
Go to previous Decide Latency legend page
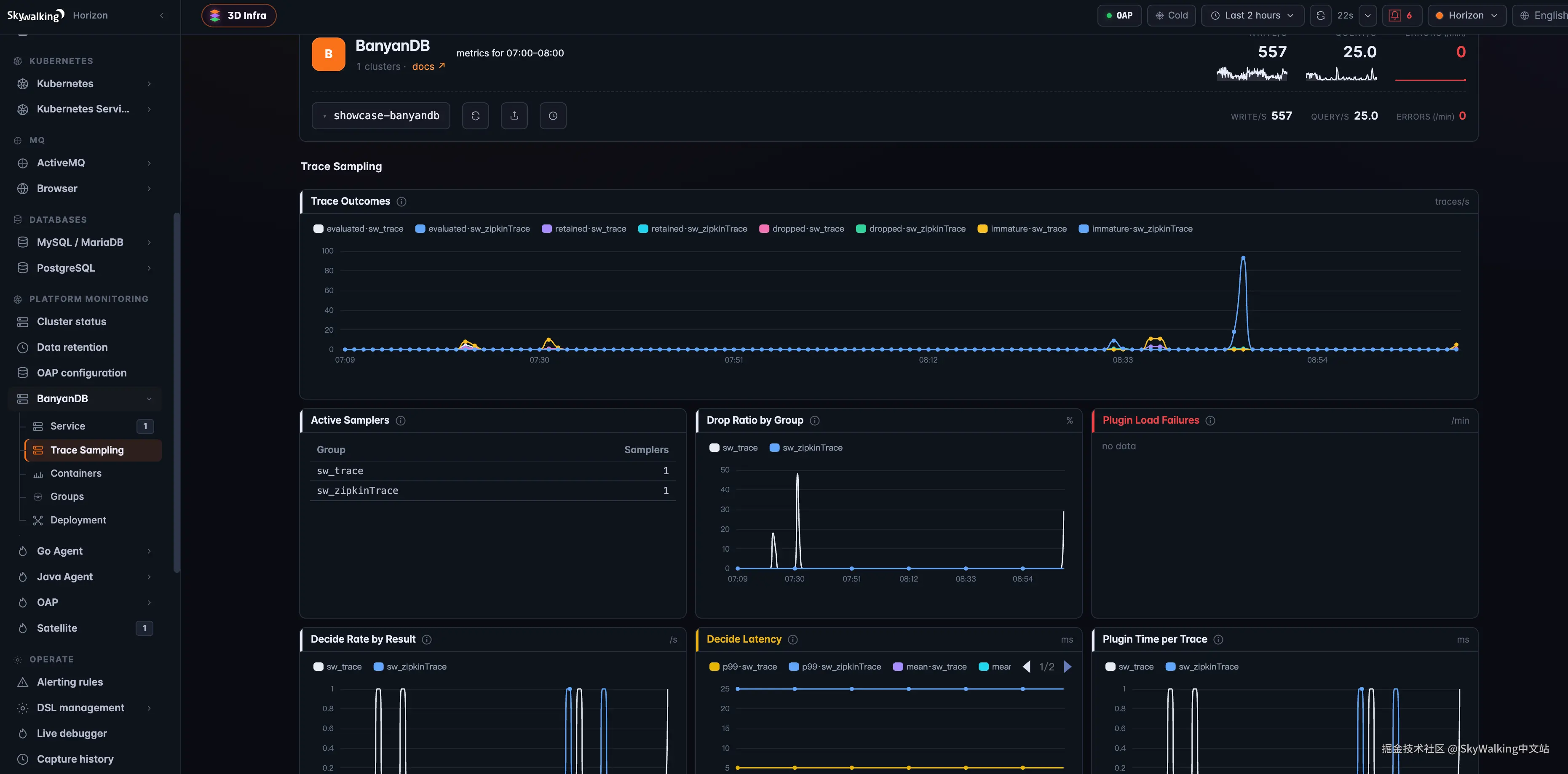click(x=1027, y=667)
